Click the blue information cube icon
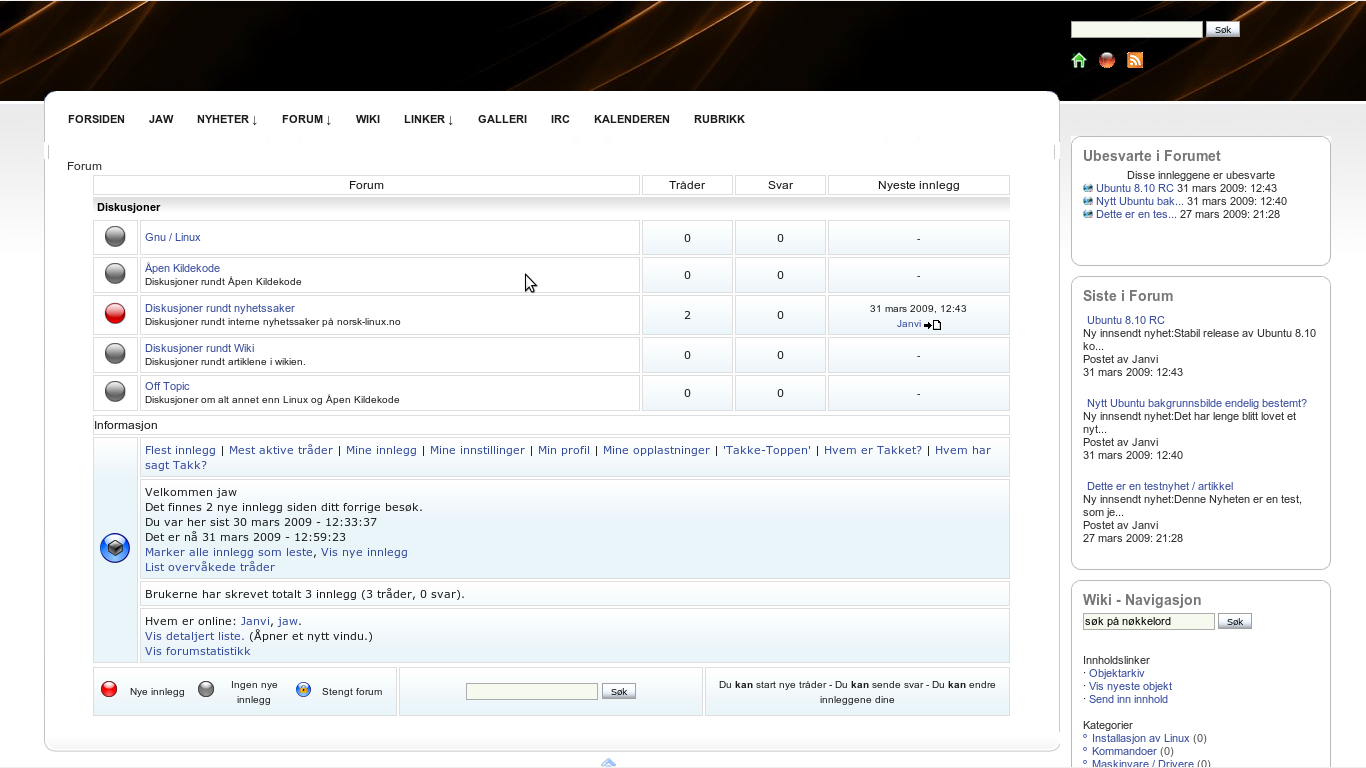The width and height of the screenshot is (1366, 768). (115, 548)
